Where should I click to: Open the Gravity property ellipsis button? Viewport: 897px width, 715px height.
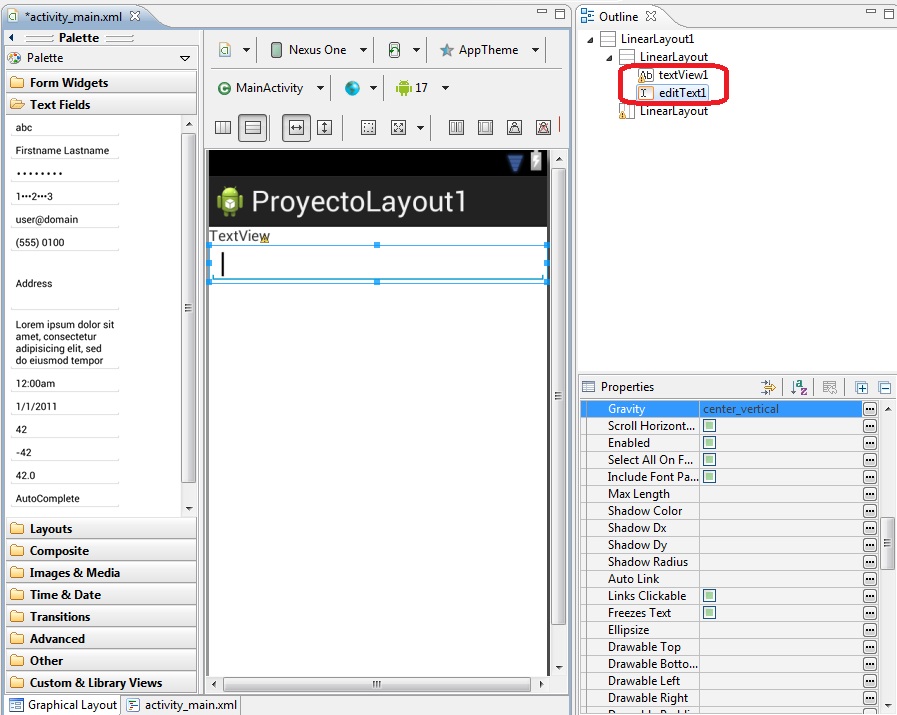[x=870, y=409]
